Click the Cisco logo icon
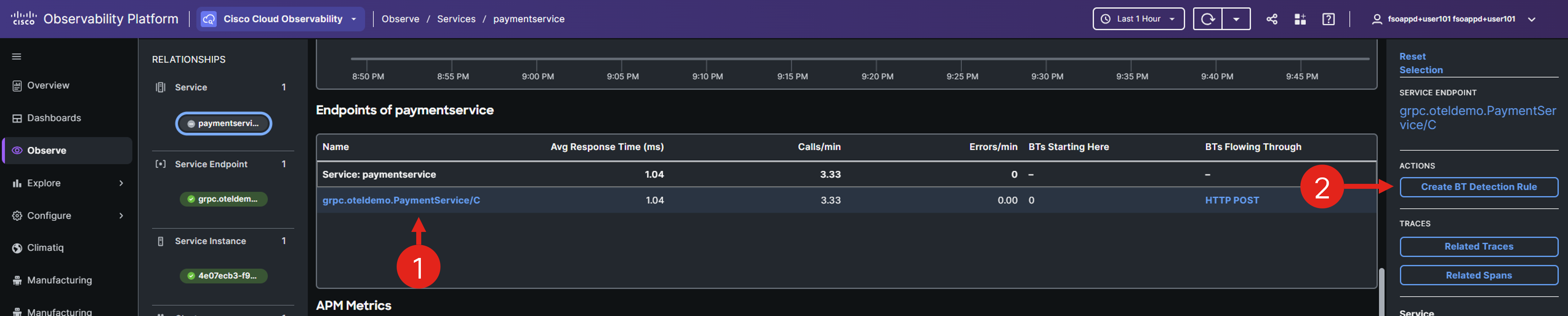Image resolution: width=1568 pixels, height=316 pixels. coord(24,18)
